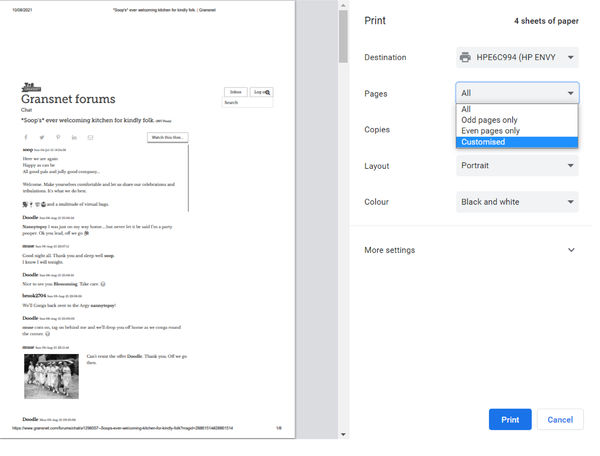
Task: Choose 'Odd pages only' from Pages list
Action: [489, 120]
